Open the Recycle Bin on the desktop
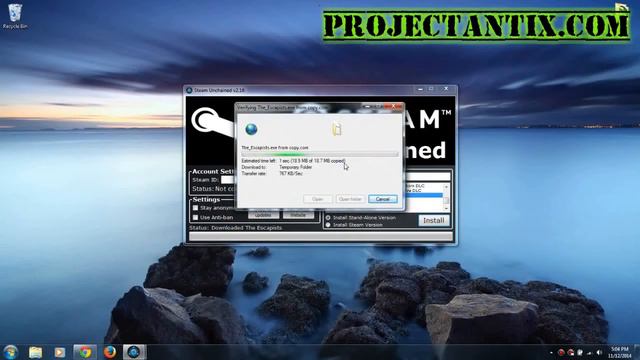 15,16
